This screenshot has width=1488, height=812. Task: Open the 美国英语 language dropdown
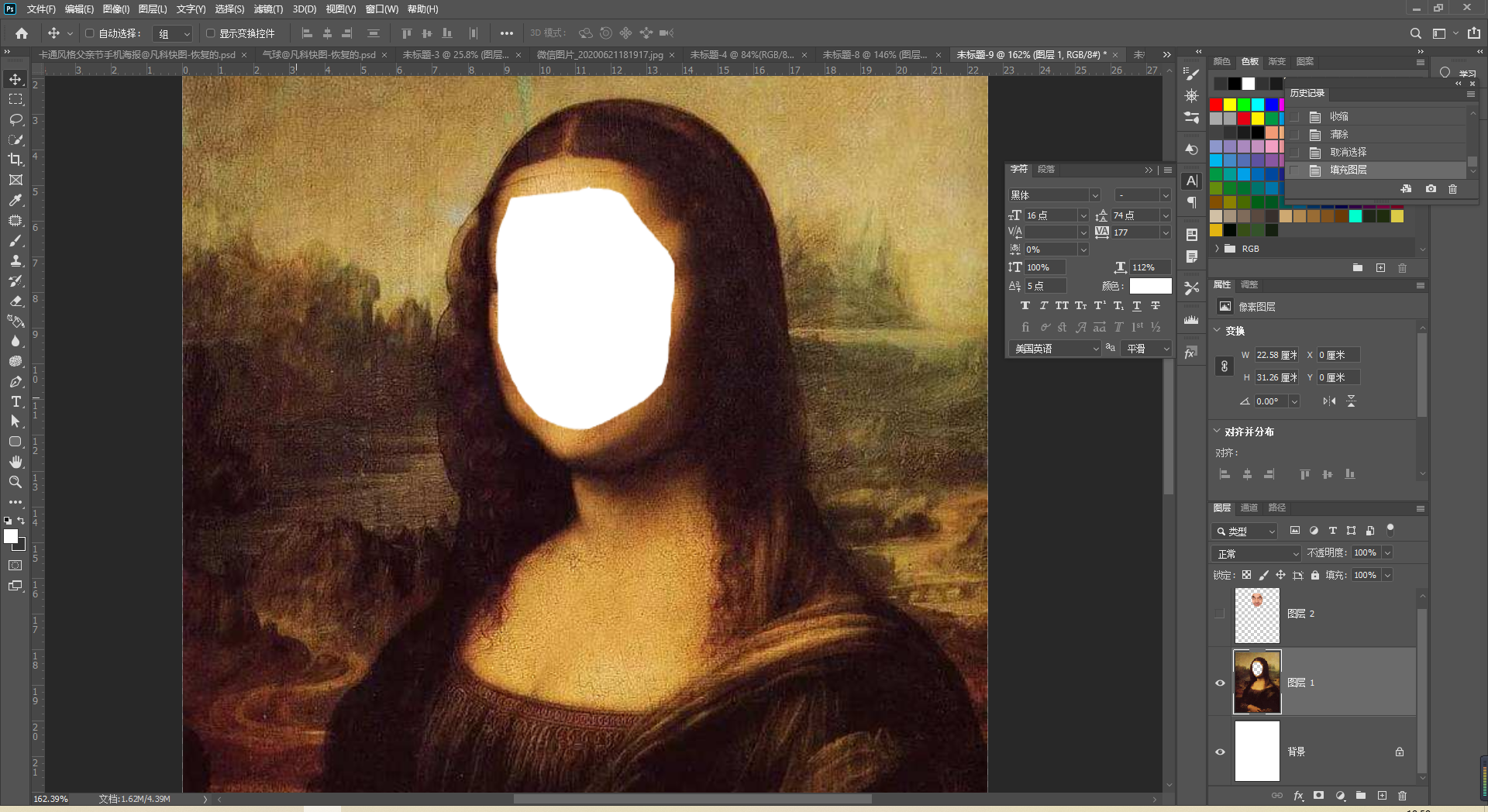(x=1055, y=349)
